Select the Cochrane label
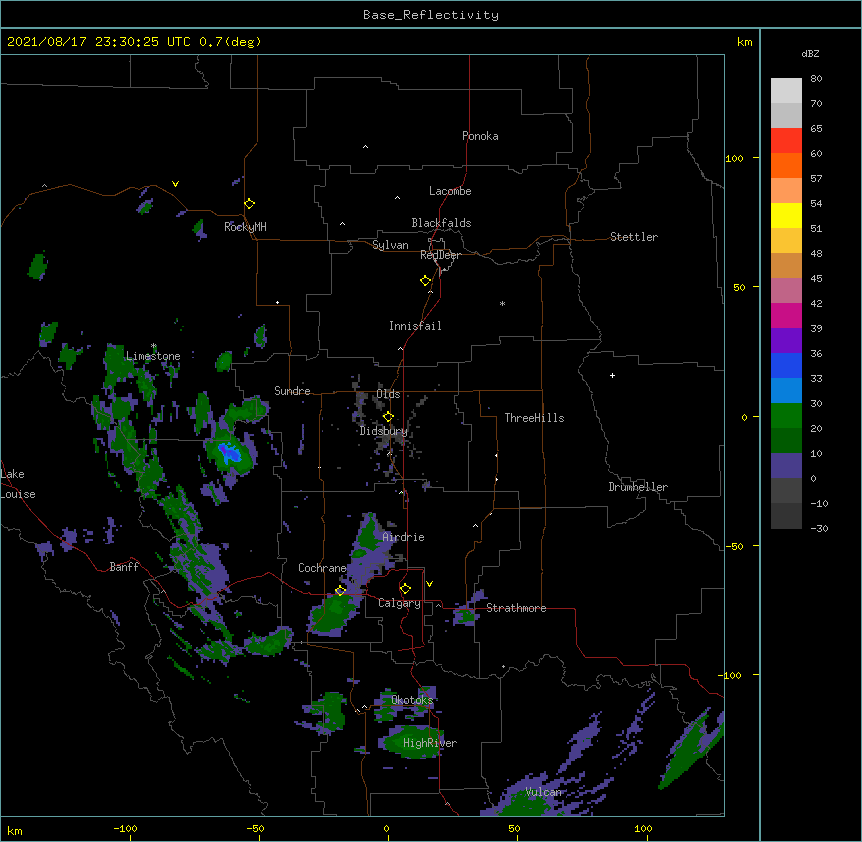Screen dimensions: 862x842 tap(322, 568)
